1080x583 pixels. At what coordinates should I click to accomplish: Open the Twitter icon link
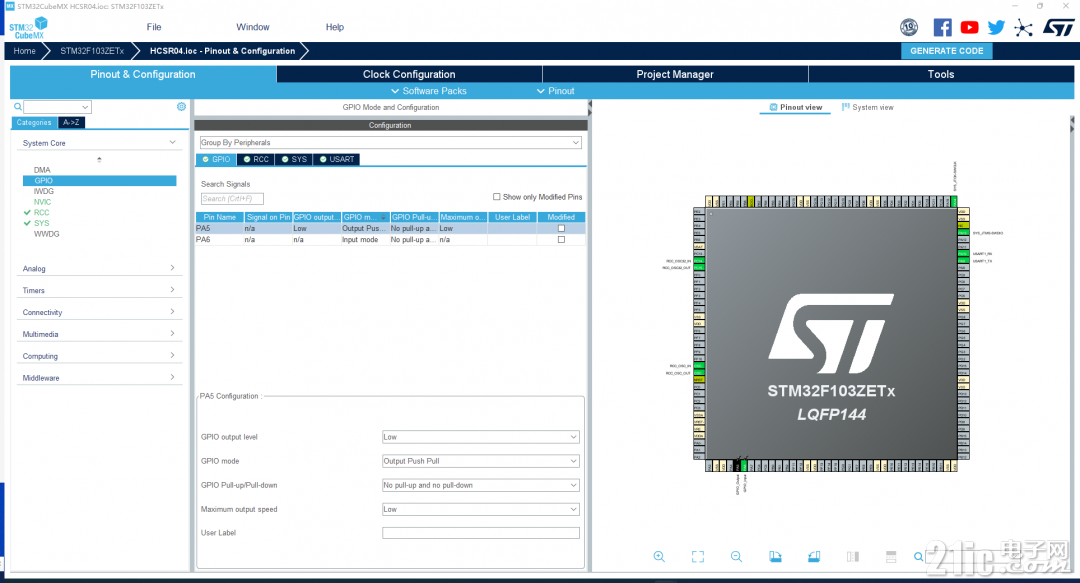click(996, 28)
